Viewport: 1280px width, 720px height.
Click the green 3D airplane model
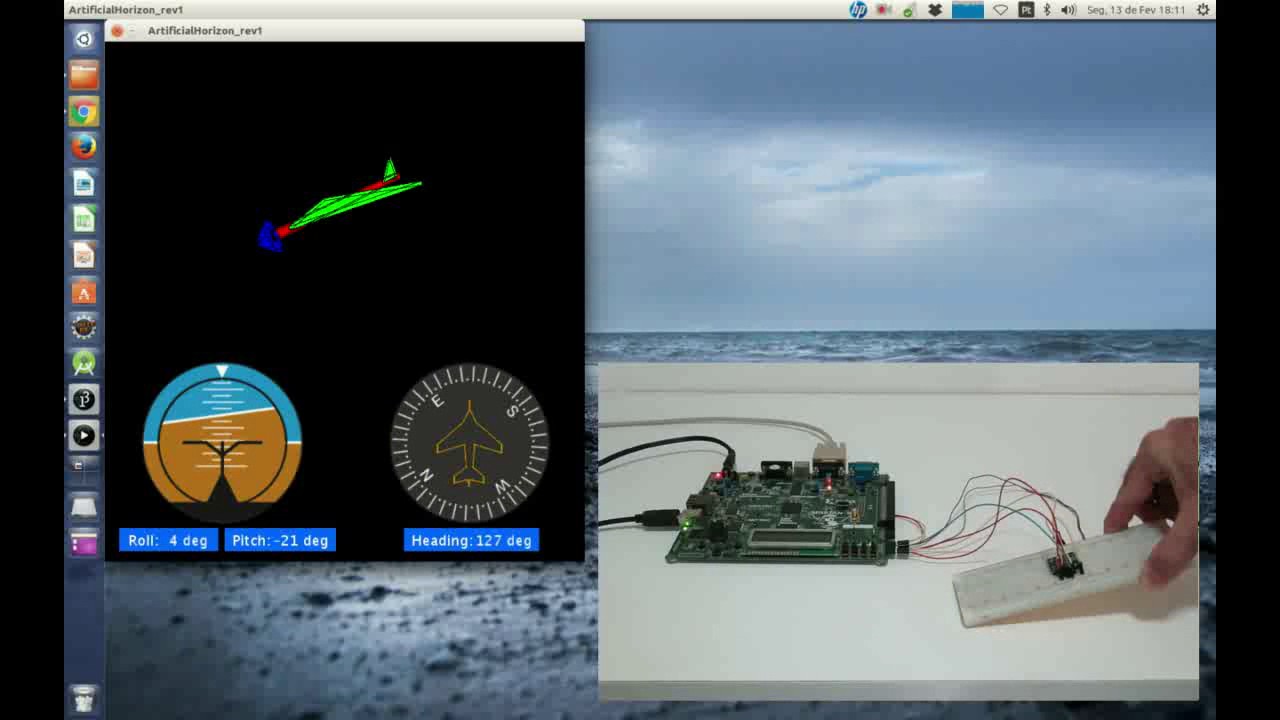tap(340, 205)
